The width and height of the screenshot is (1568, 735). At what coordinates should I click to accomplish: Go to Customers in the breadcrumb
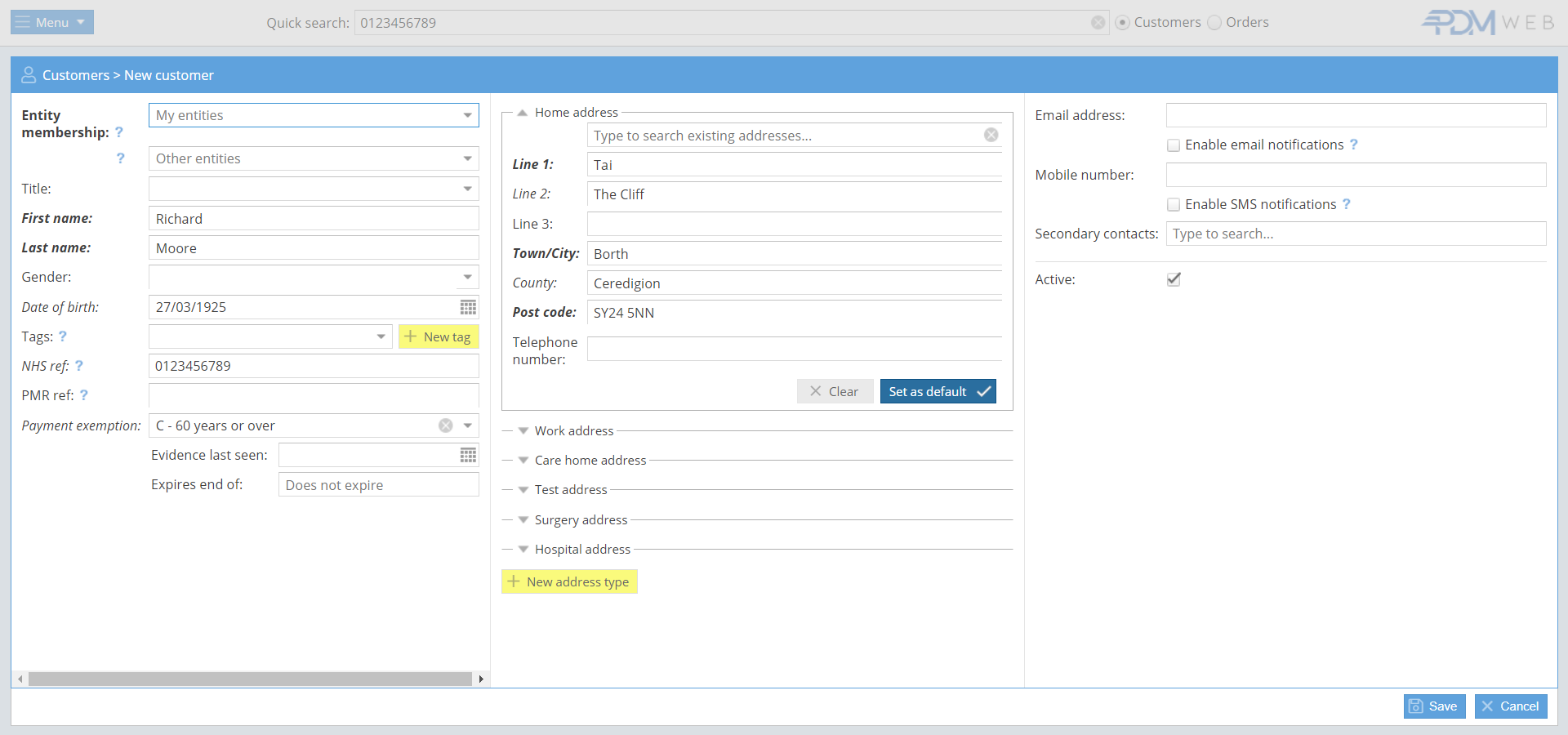click(75, 75)
